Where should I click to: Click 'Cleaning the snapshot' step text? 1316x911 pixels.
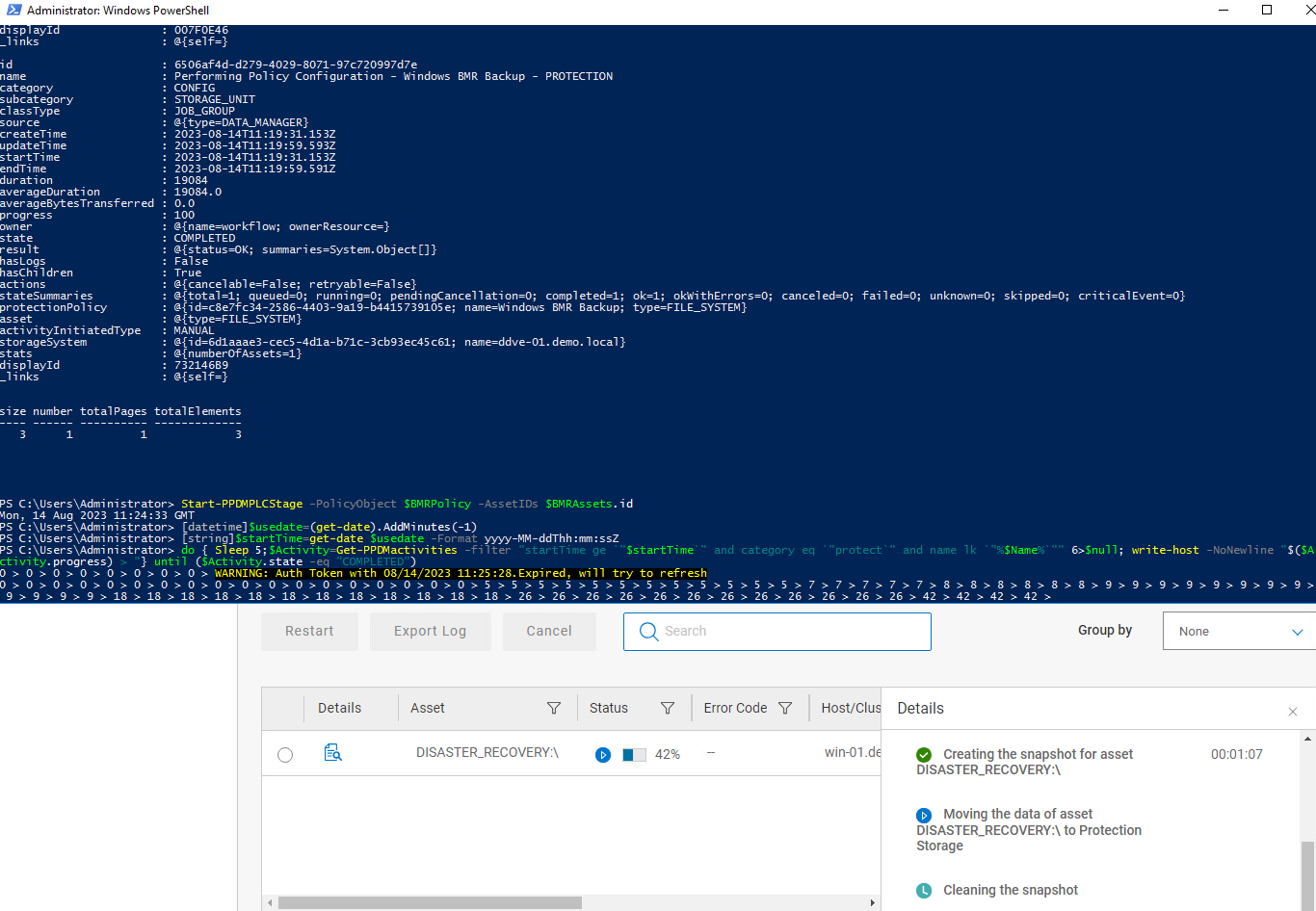click(x=1011, y=890)
